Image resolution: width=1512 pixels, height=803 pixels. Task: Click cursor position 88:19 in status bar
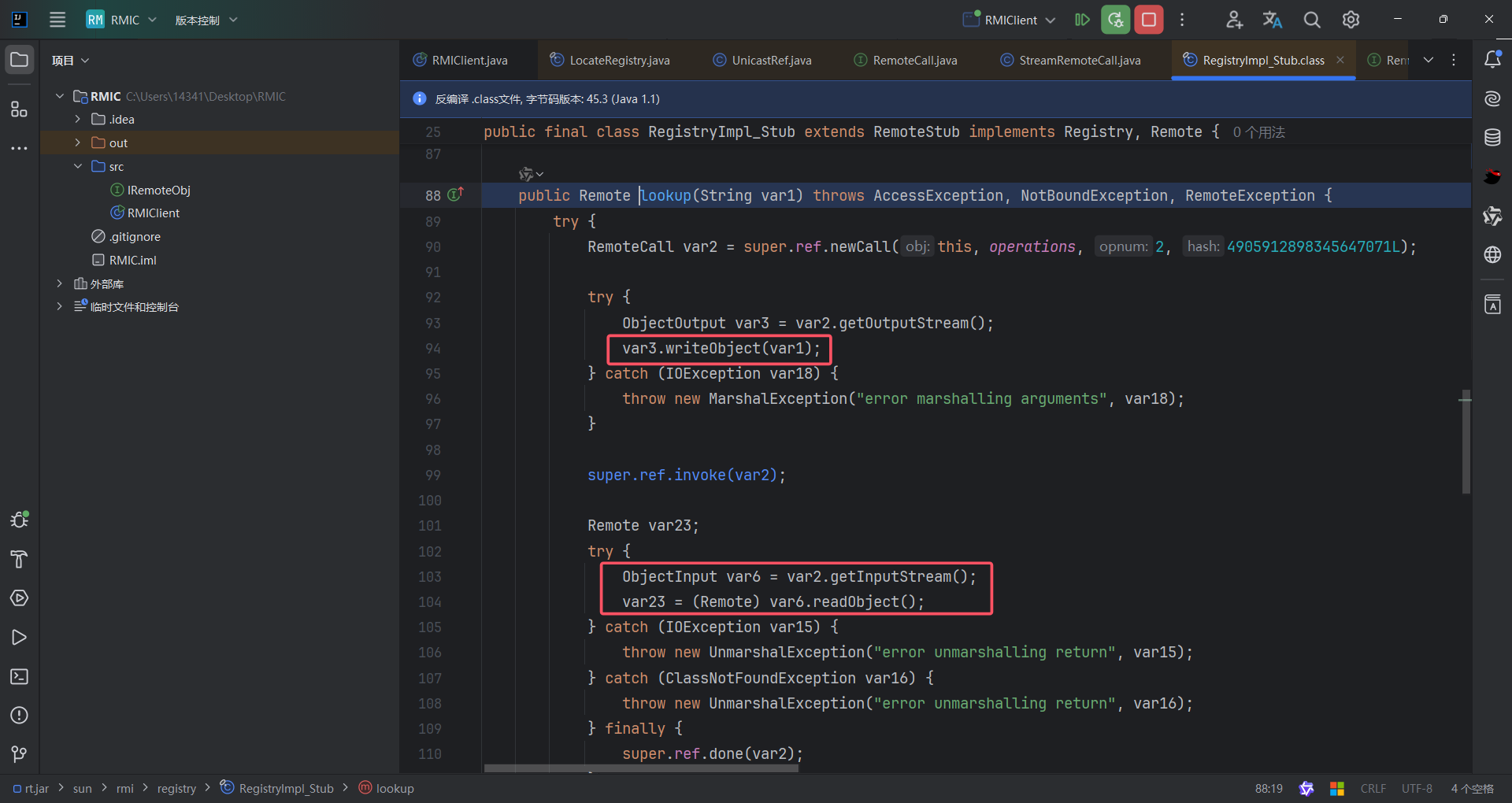tap(1269, 788)
